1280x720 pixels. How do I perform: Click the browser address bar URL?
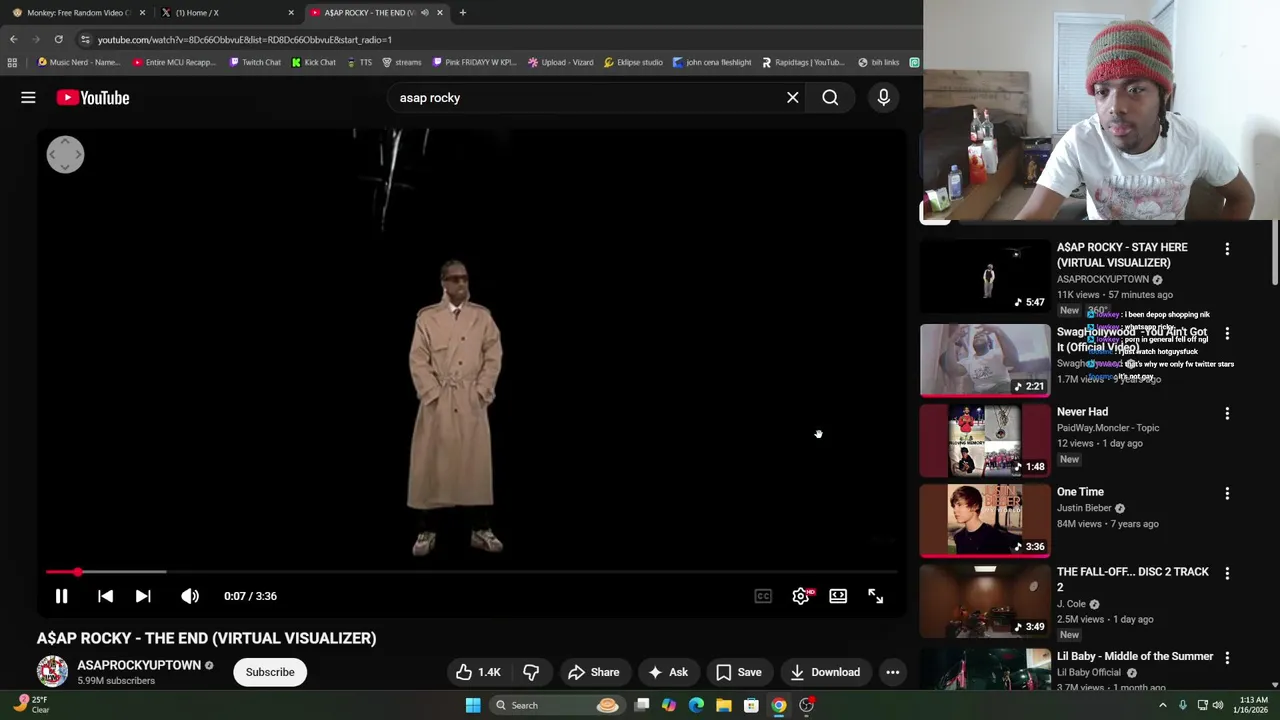pyautogui.click(x=245, y=40)
